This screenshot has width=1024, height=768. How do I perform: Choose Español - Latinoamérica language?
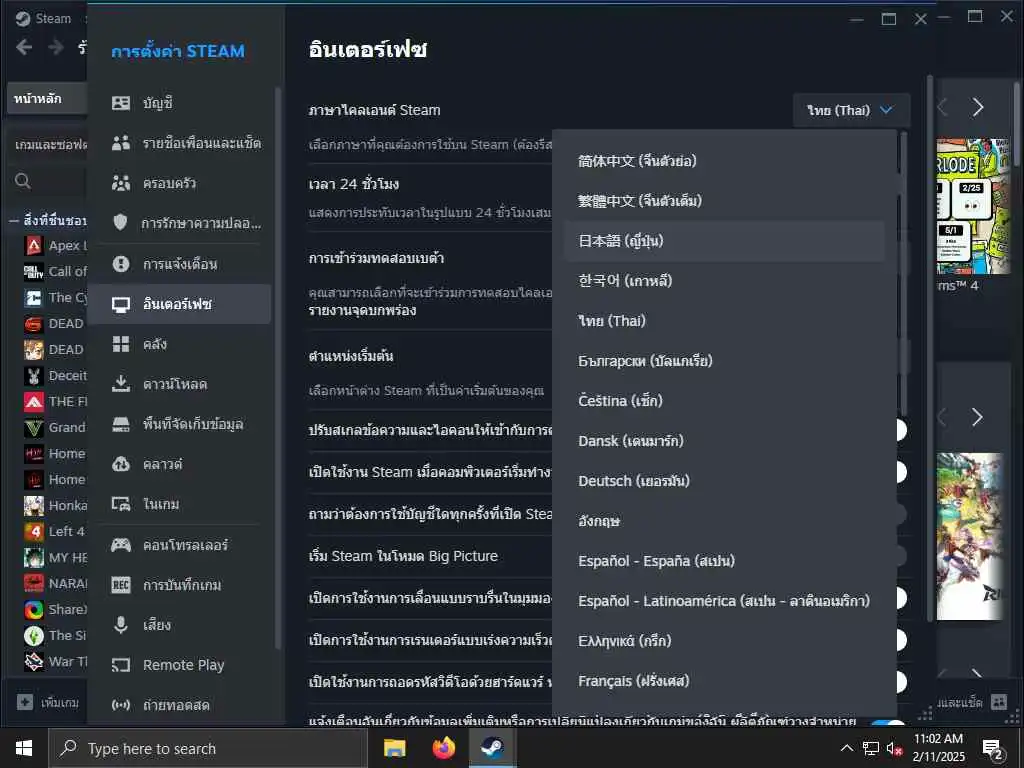pos(724,601)
